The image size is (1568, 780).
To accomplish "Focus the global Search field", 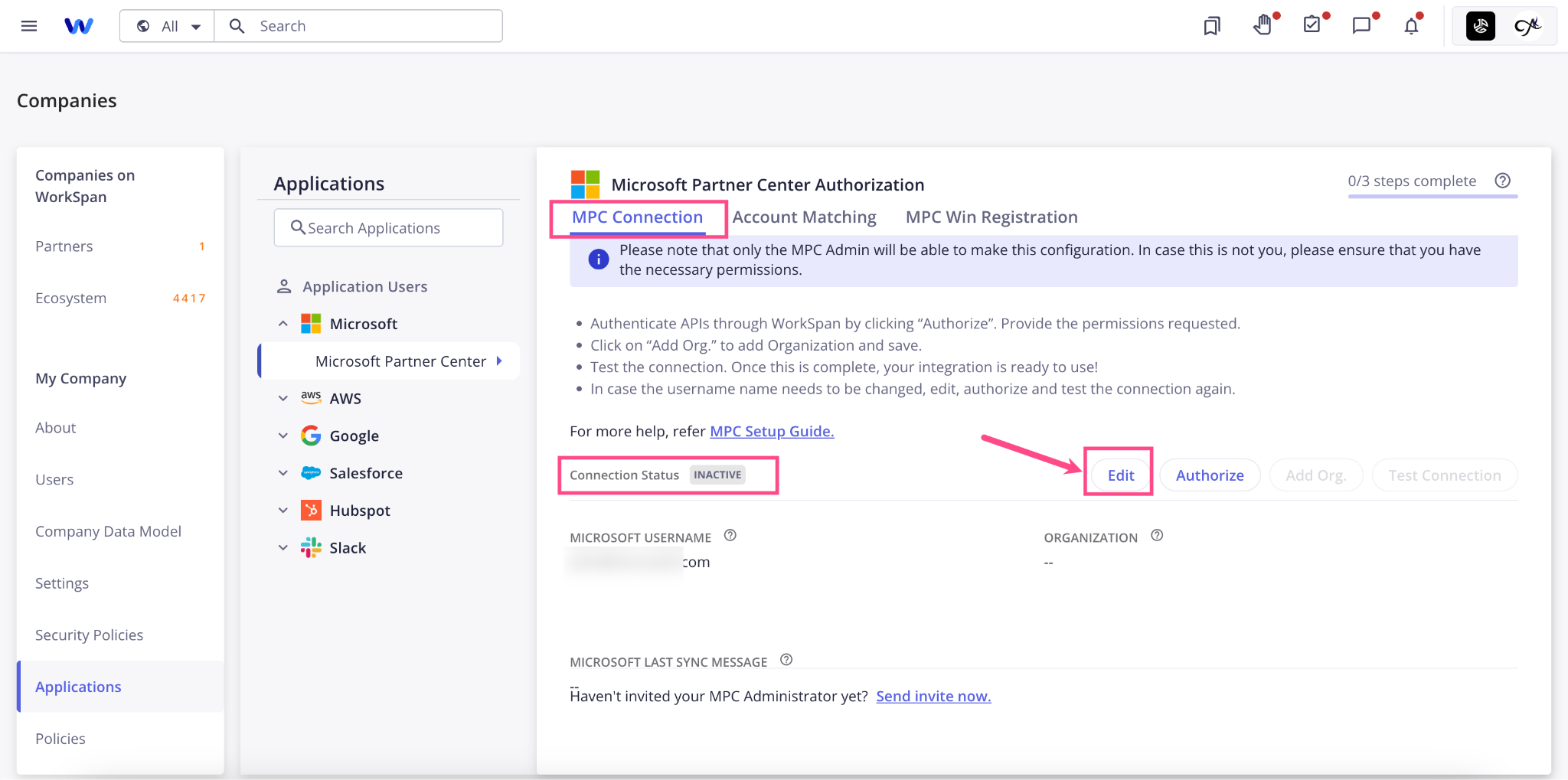I will click(x=358, y=26).
